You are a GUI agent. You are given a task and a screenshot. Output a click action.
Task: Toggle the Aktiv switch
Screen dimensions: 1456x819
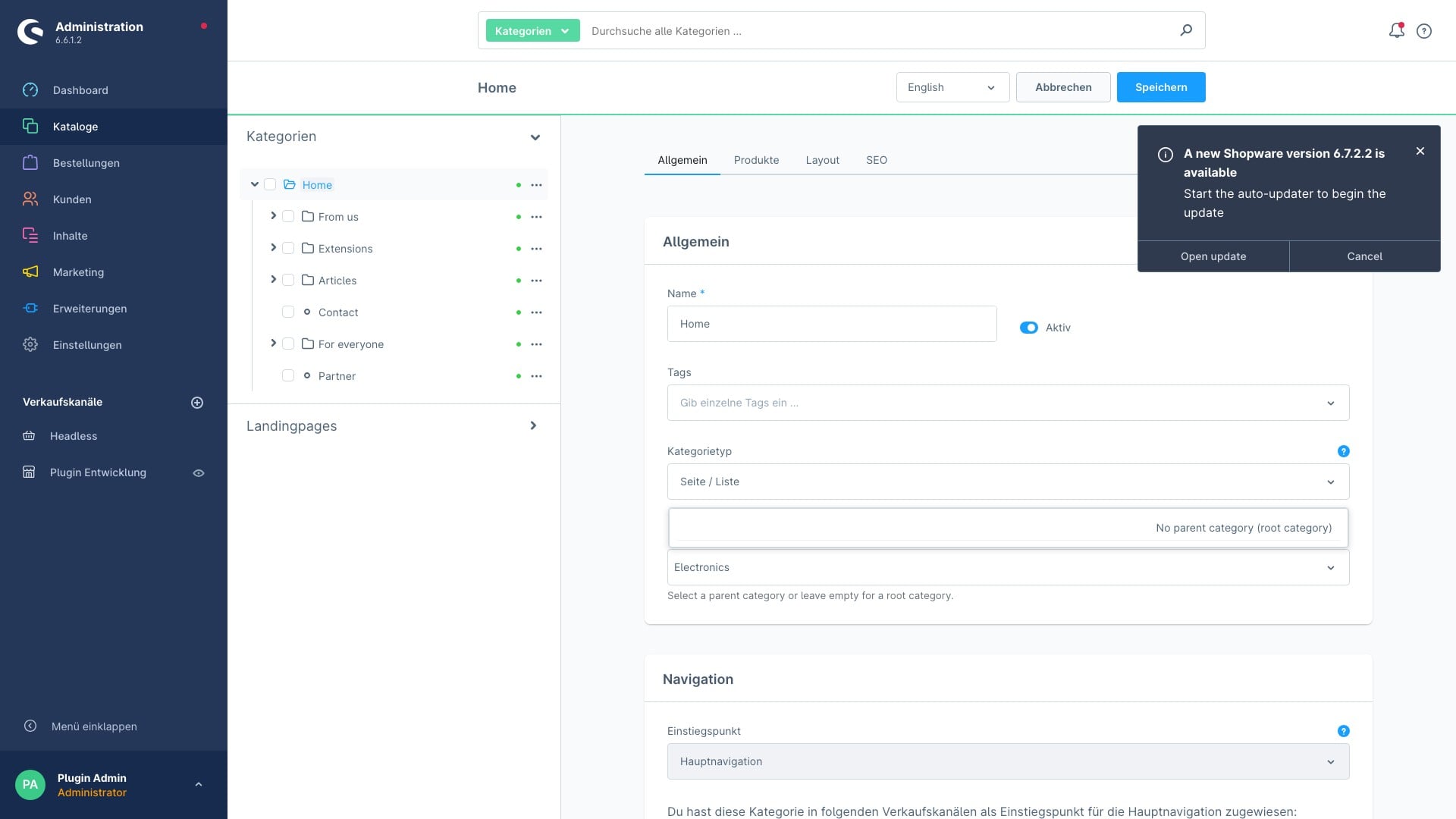point(1028,328)
